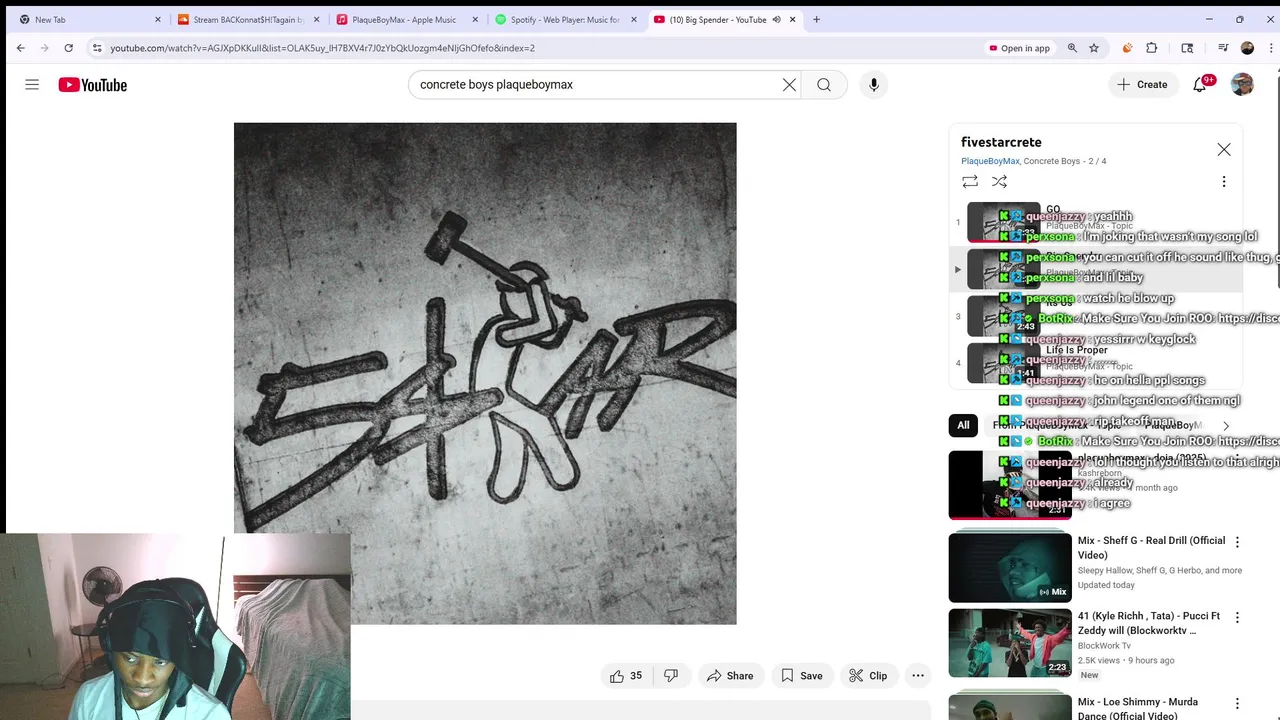Share this video
1280x720 pixels.
[x=730, y=676]
